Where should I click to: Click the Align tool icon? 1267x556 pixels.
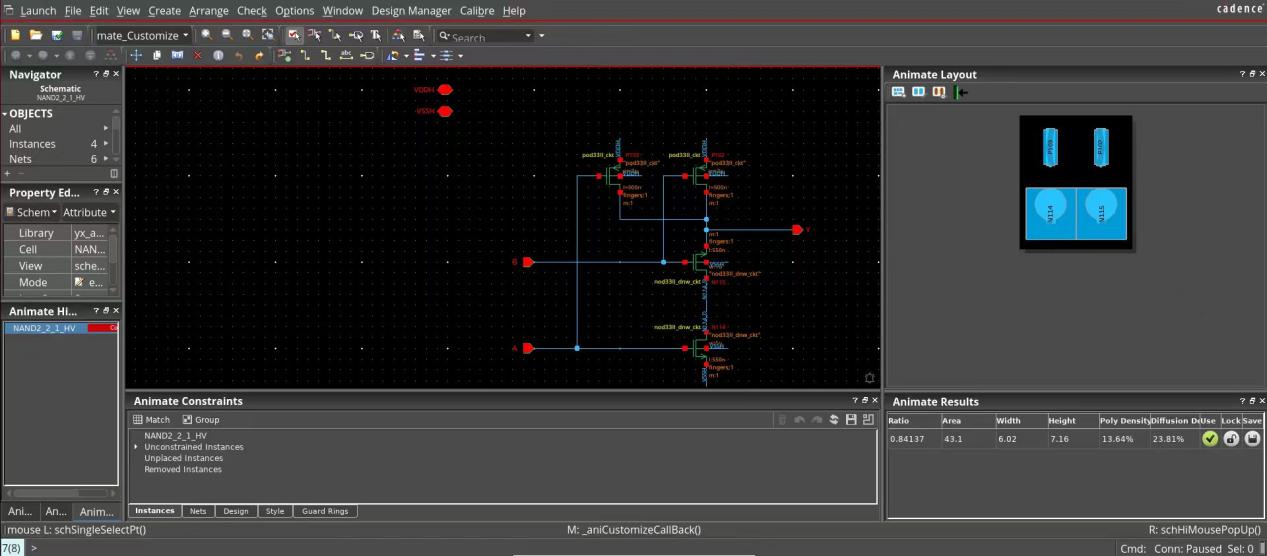pyautogui.click(x=418, y=55)
